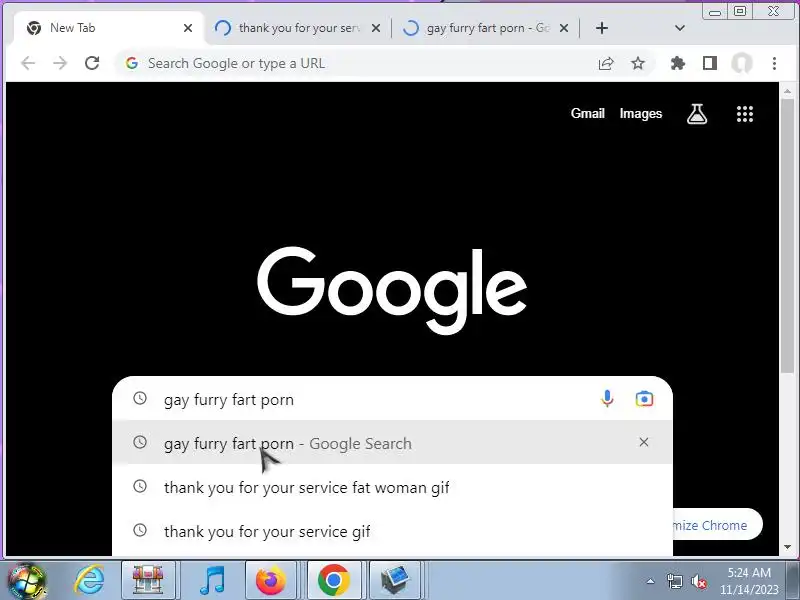Click the Customize Chrome button
The width and height of the screenshot is (800, 600).
point(718,525)
